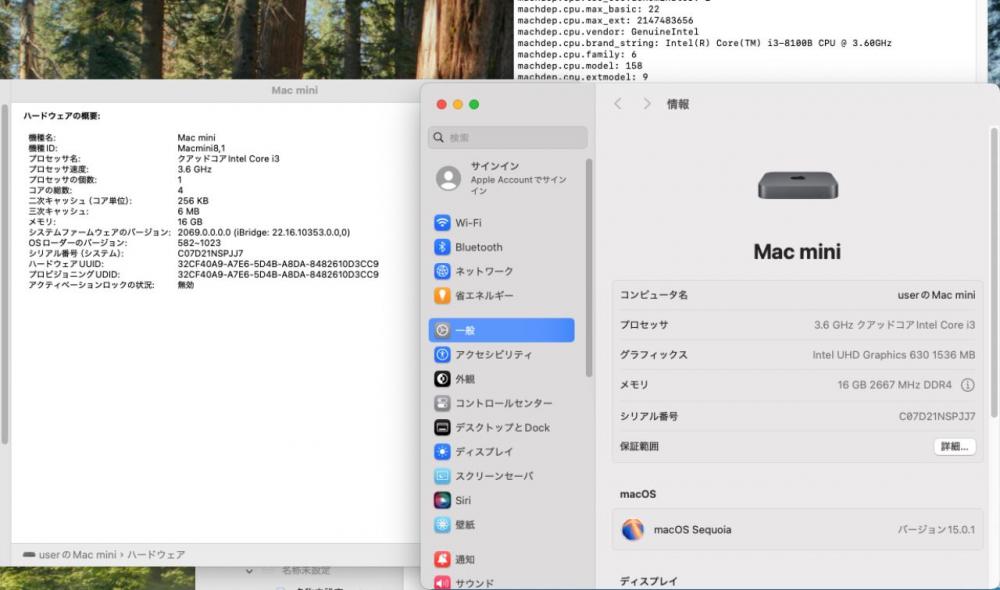Click the プロセッサ row in 情報
The width and height of the screenshot is (1000, 590).
pyautogui.click(x=797, y=325)
